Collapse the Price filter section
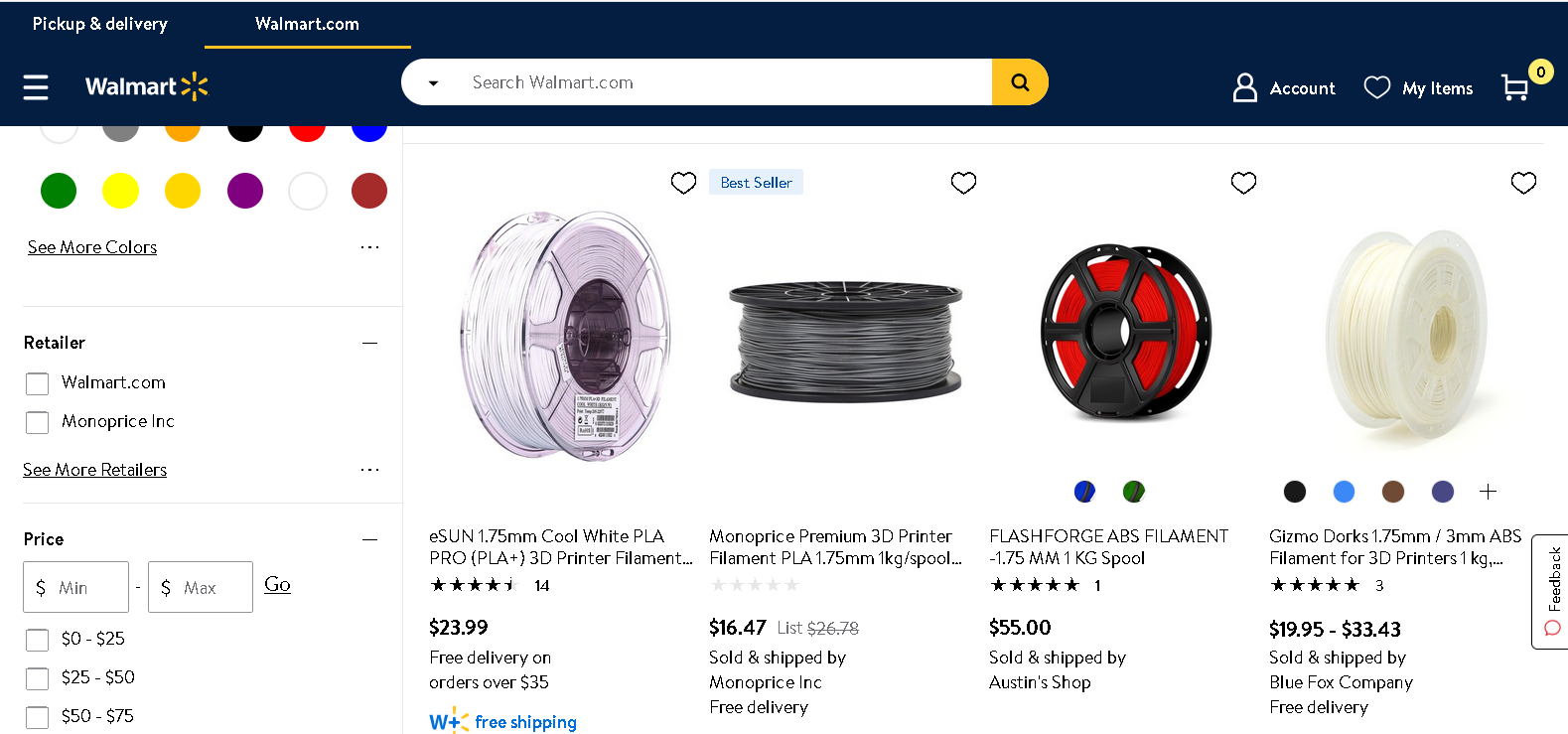The image size is (1568, 734). click(x=370, y=539)
